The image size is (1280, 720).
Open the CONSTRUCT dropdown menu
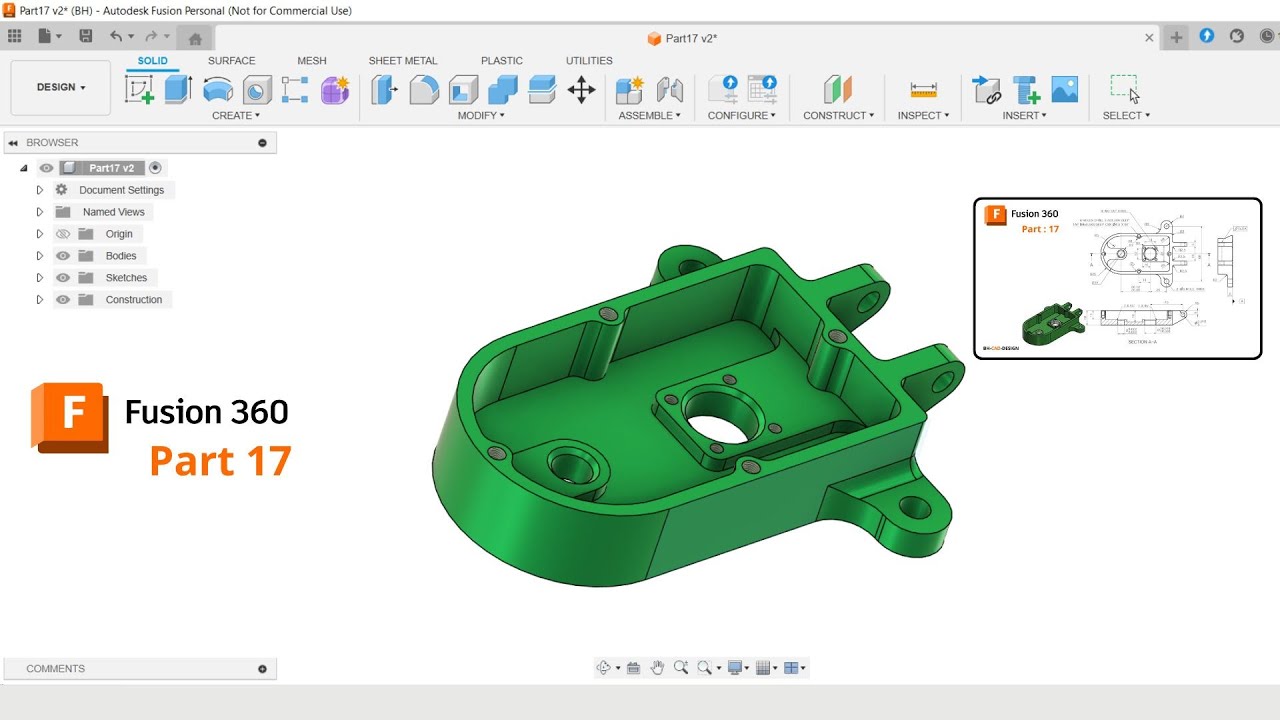[x=838, y=116]
